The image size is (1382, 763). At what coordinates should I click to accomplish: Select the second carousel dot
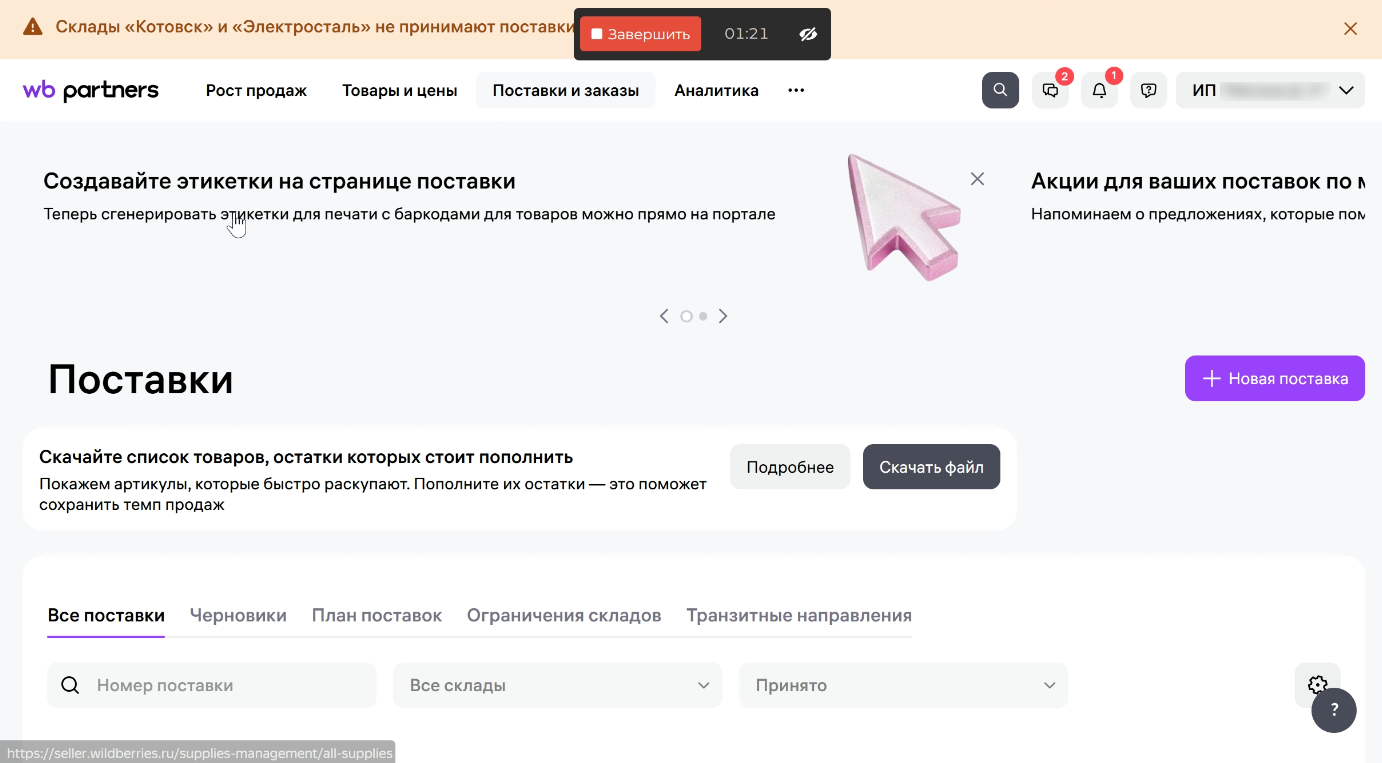(703, 316)
